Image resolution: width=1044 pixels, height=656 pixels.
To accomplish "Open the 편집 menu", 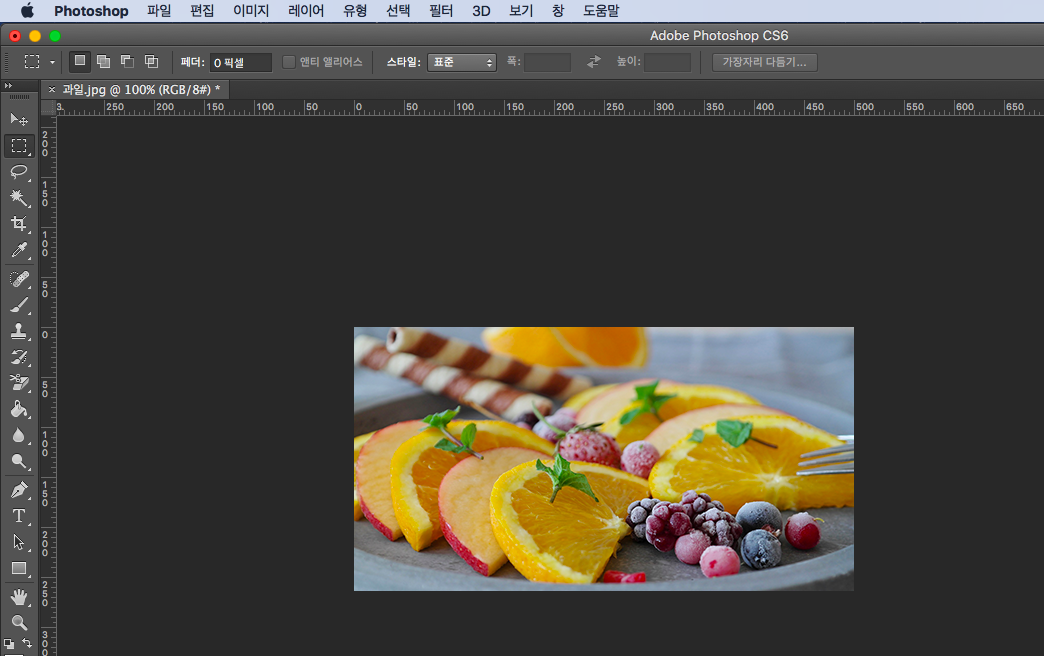I will (x=202, y=11).
